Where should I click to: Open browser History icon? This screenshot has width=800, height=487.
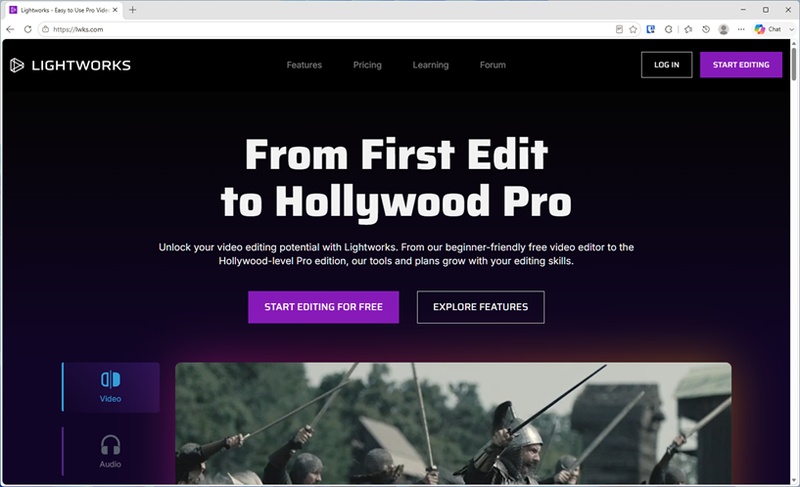(x=706, y=29)
